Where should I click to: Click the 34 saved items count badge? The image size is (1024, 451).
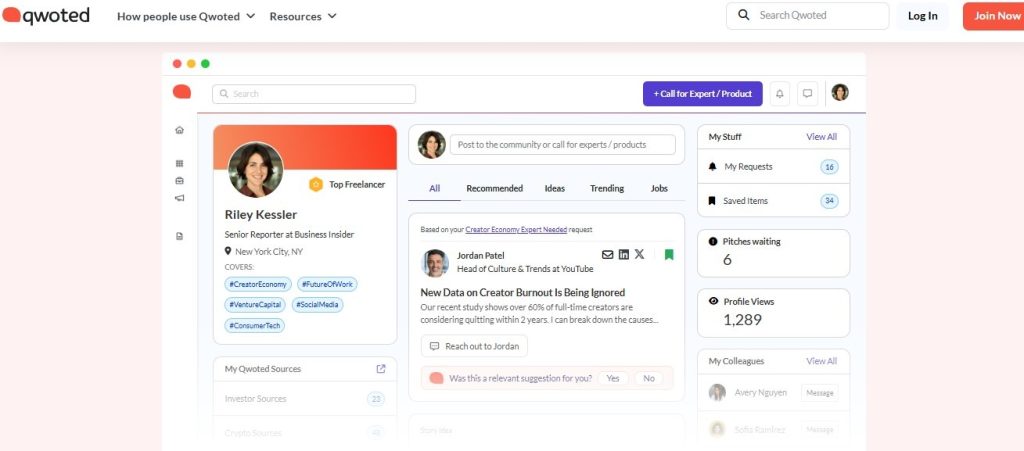click(x=829, y=201)
